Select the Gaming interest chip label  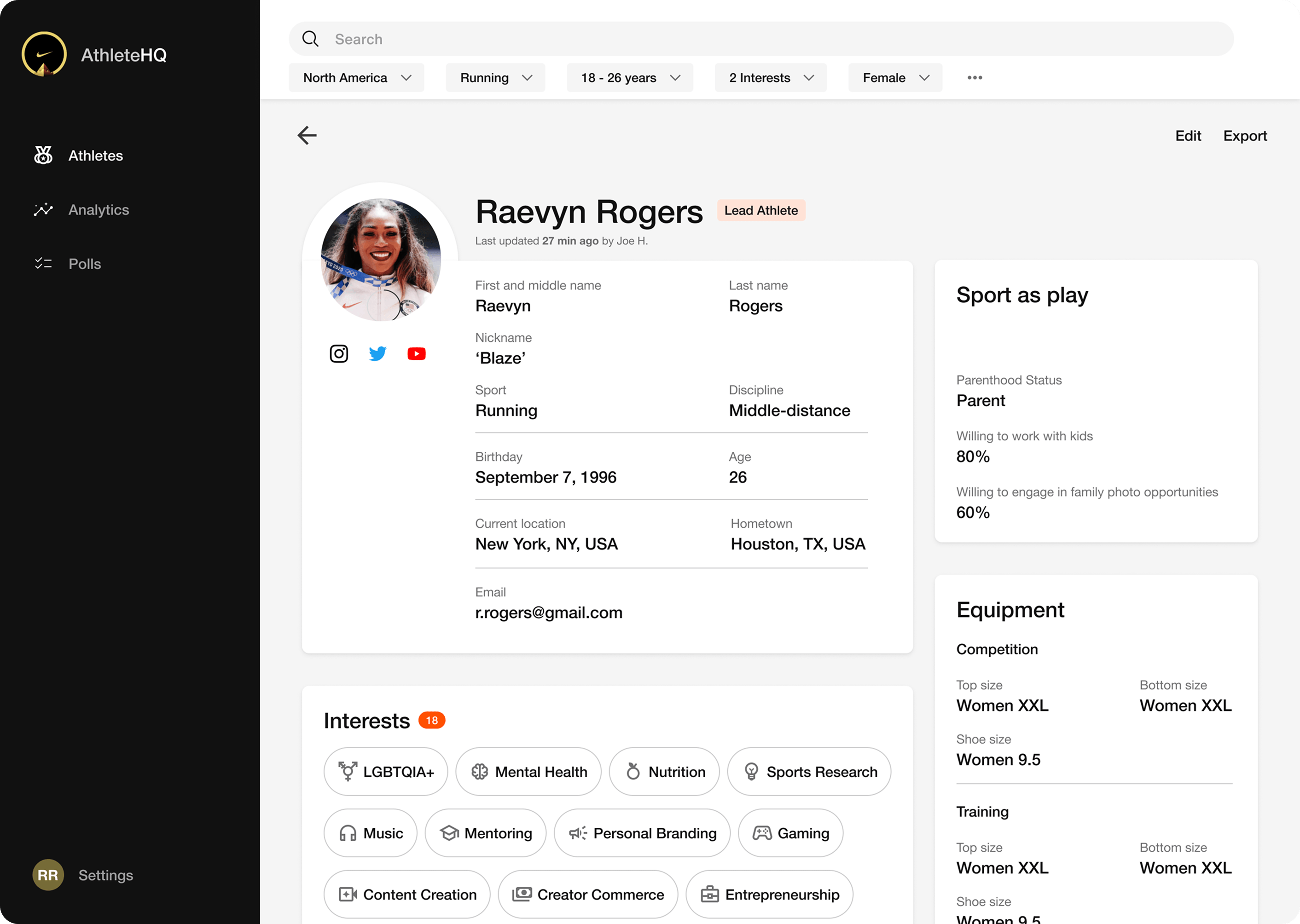coord(803,833)
